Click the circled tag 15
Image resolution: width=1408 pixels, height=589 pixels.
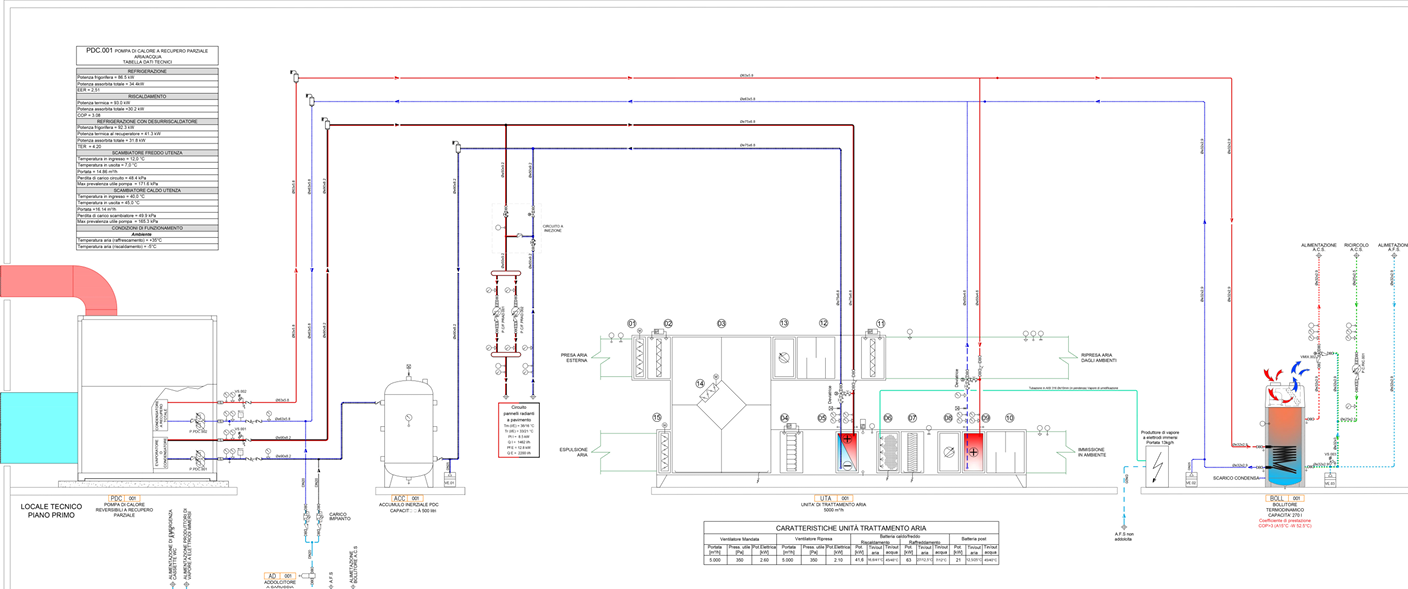click(657, 418)
